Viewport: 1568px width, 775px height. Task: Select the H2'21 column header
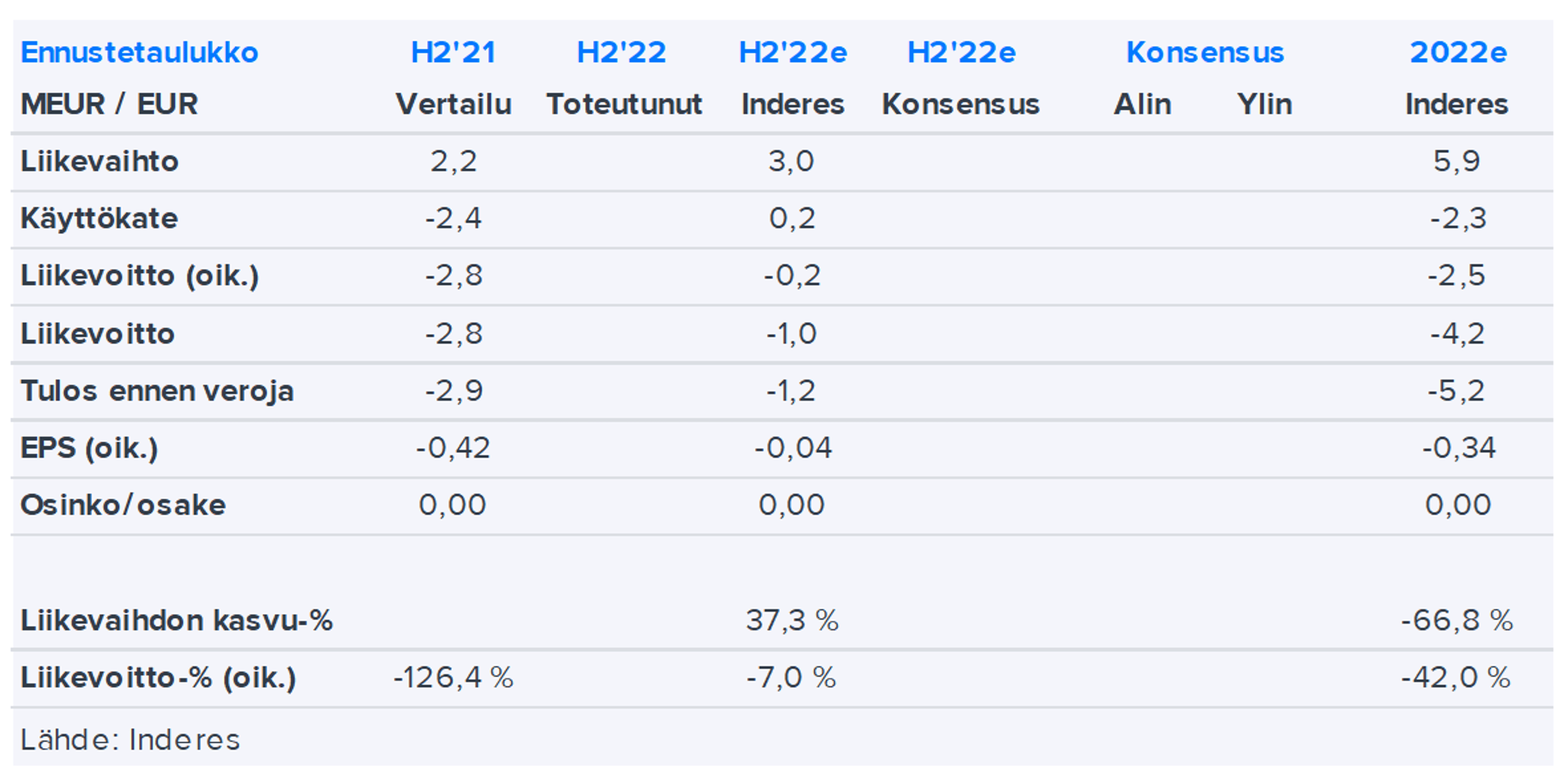pos(453,52)
